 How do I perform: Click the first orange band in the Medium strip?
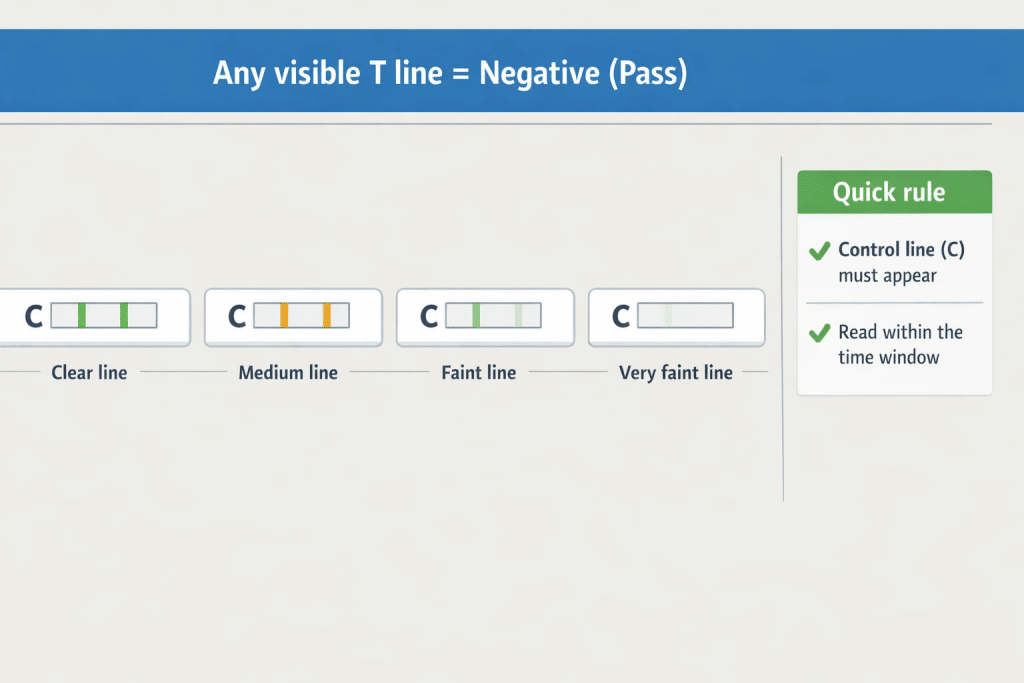[284, 315]
